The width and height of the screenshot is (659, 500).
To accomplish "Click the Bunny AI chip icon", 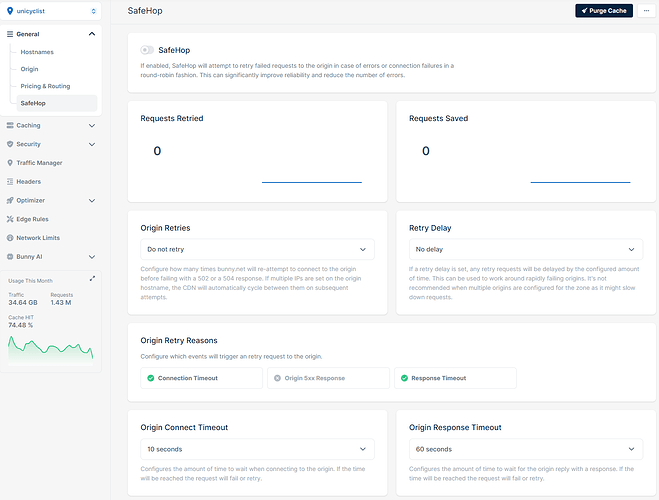I will click(10, 257).
